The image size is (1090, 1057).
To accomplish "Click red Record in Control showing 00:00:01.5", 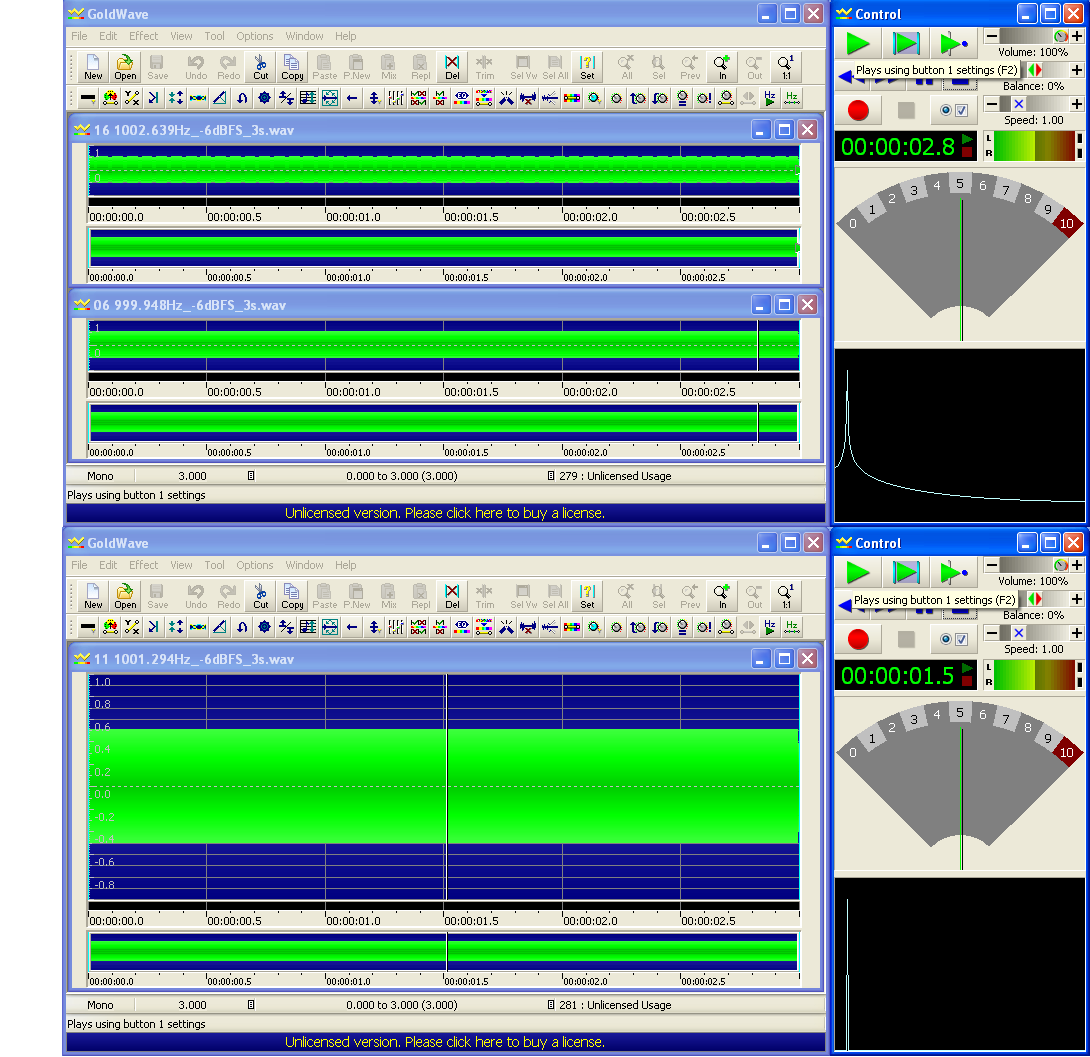I will click(858, 639).
